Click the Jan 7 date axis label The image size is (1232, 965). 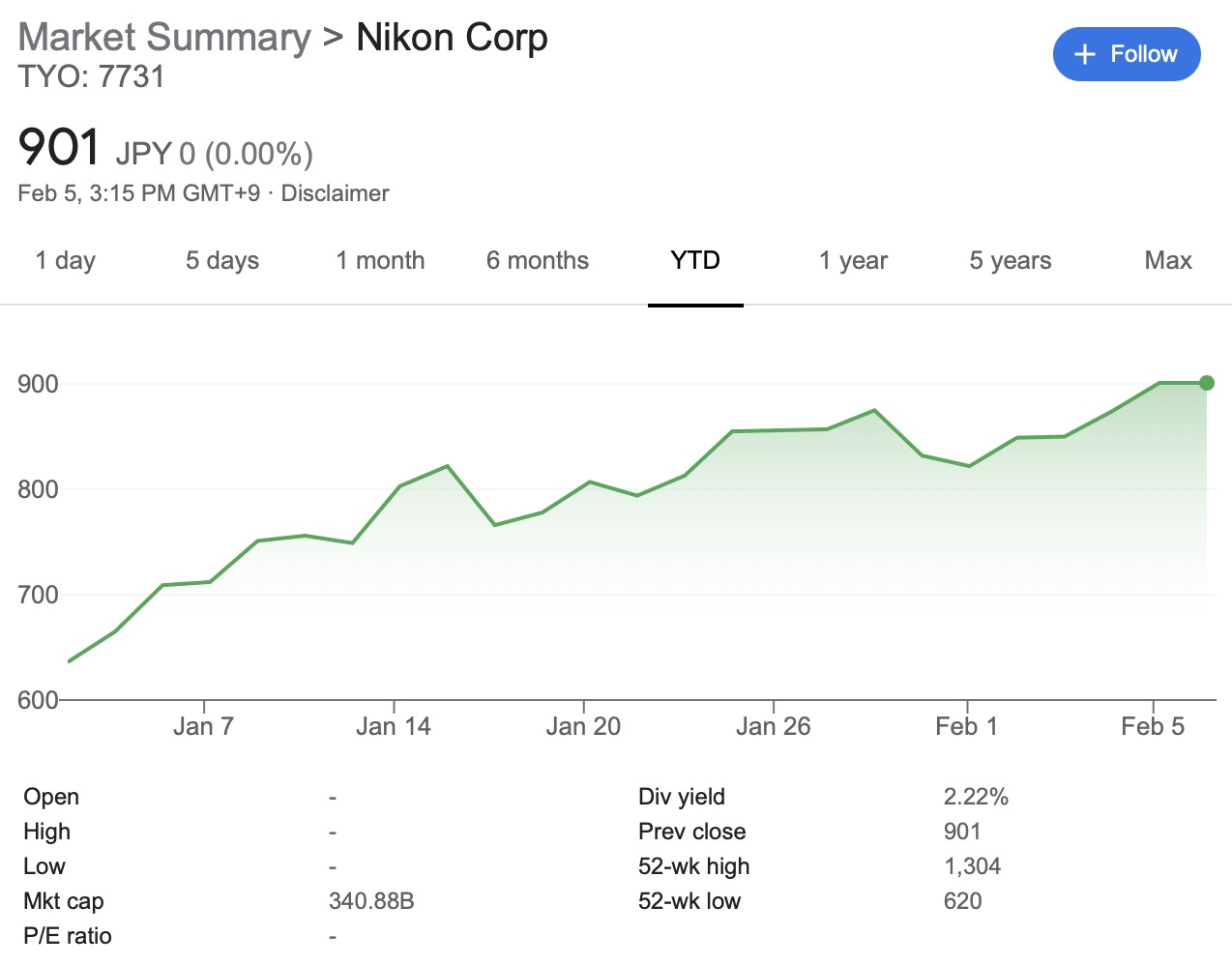tap(203, 726)
